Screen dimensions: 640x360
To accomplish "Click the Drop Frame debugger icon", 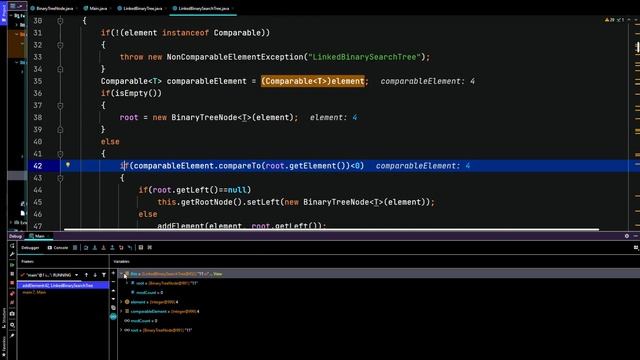I will [x=121, y=247].
